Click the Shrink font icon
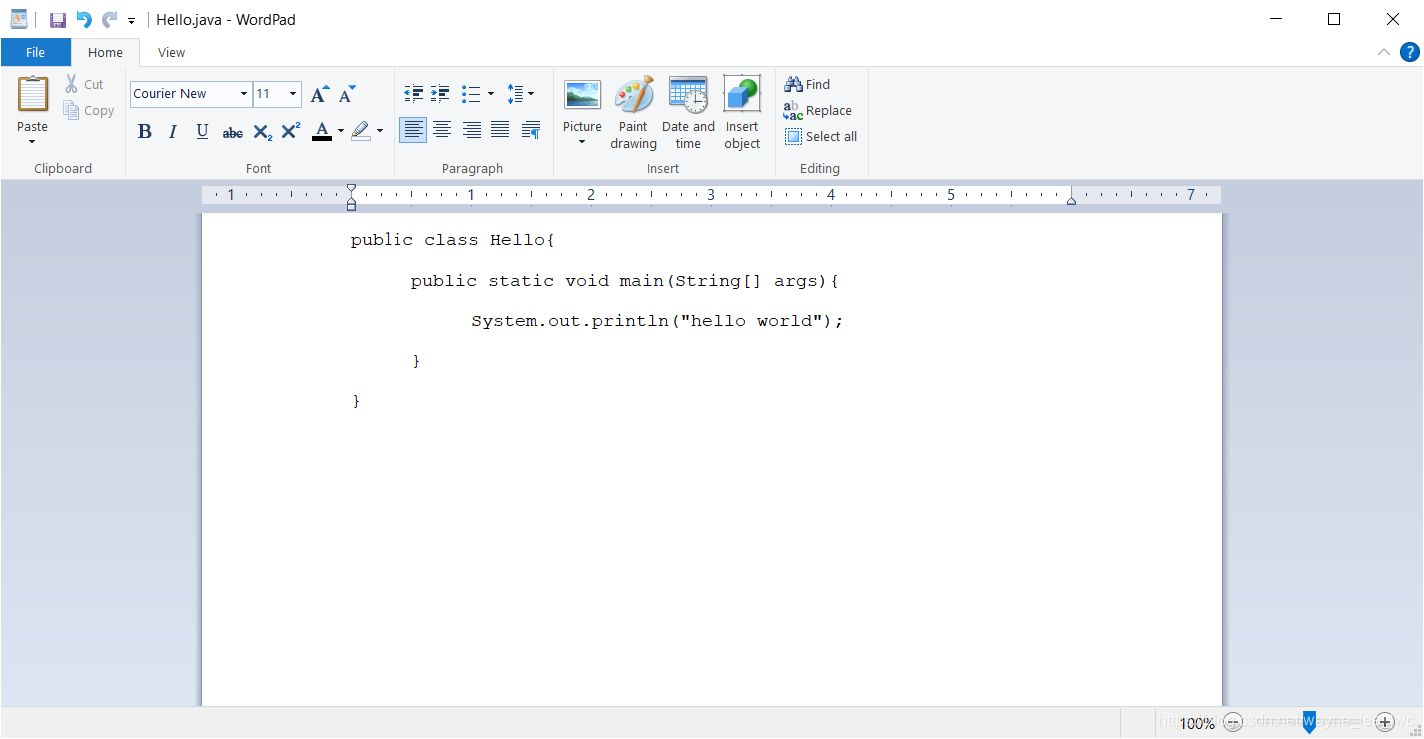This screenshot has width=1424, height=739. [x=347, y=94]
